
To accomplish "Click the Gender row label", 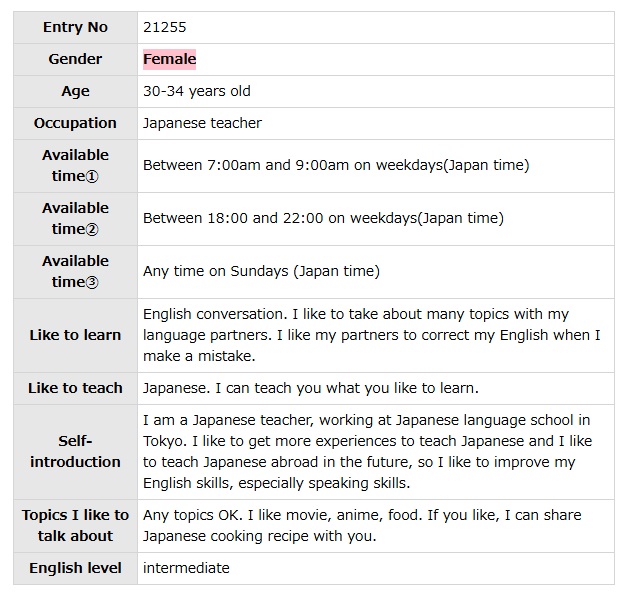I will click(x=75, y=59).
